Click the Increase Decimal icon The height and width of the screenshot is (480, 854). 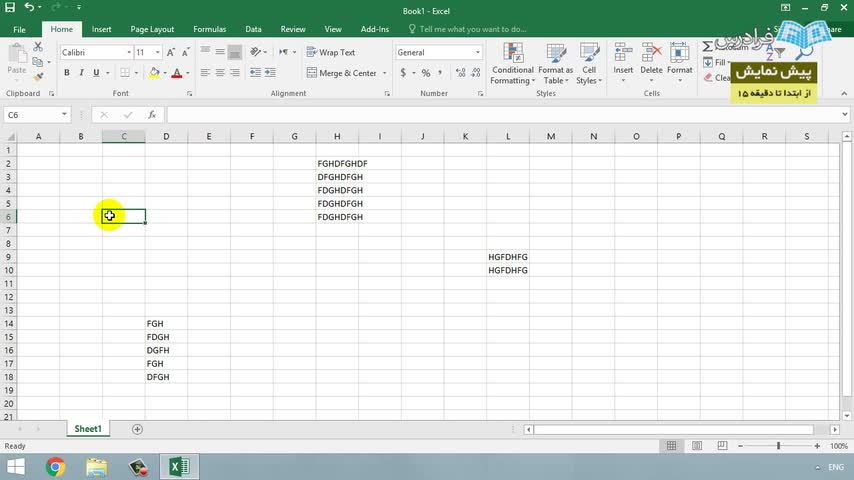pyautogui.click(x=461, y=72)
